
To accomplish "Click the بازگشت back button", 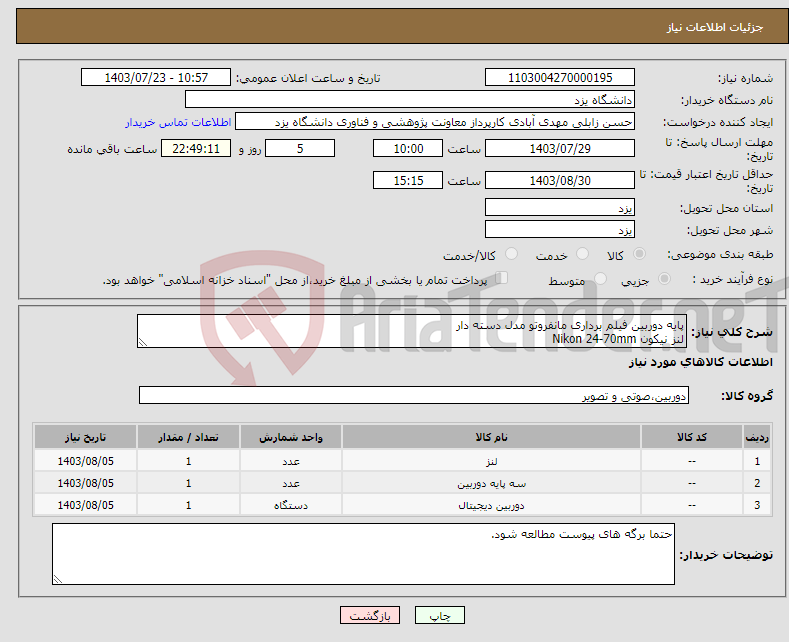I will click(370, 615).
